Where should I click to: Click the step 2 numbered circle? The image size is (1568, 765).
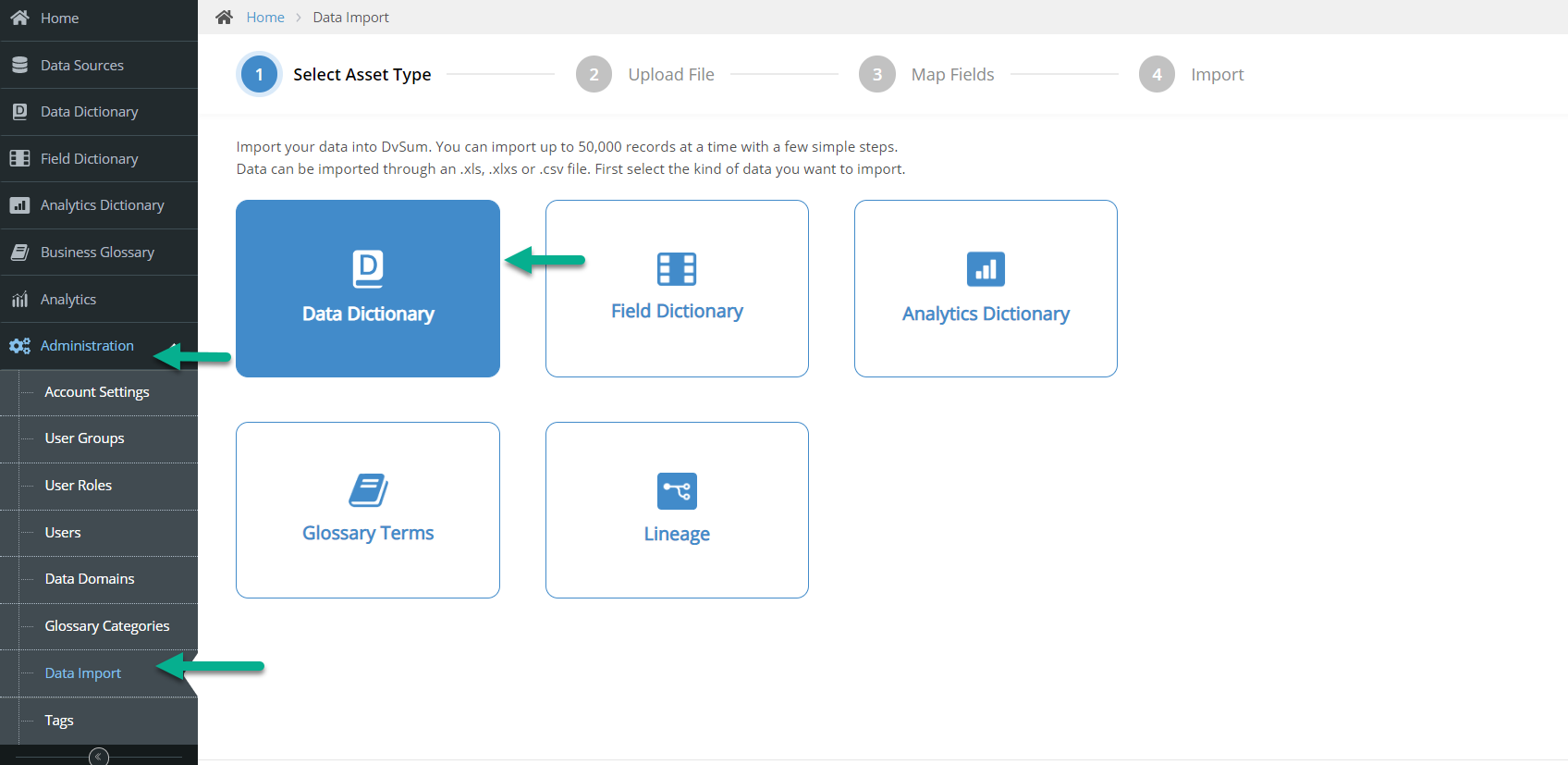tap(594, 74)
